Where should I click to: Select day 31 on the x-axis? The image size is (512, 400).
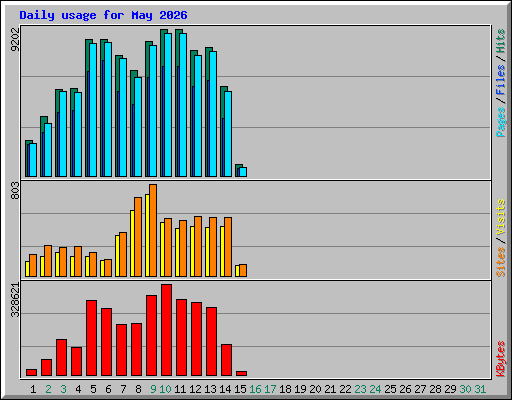tap(480, 389)
